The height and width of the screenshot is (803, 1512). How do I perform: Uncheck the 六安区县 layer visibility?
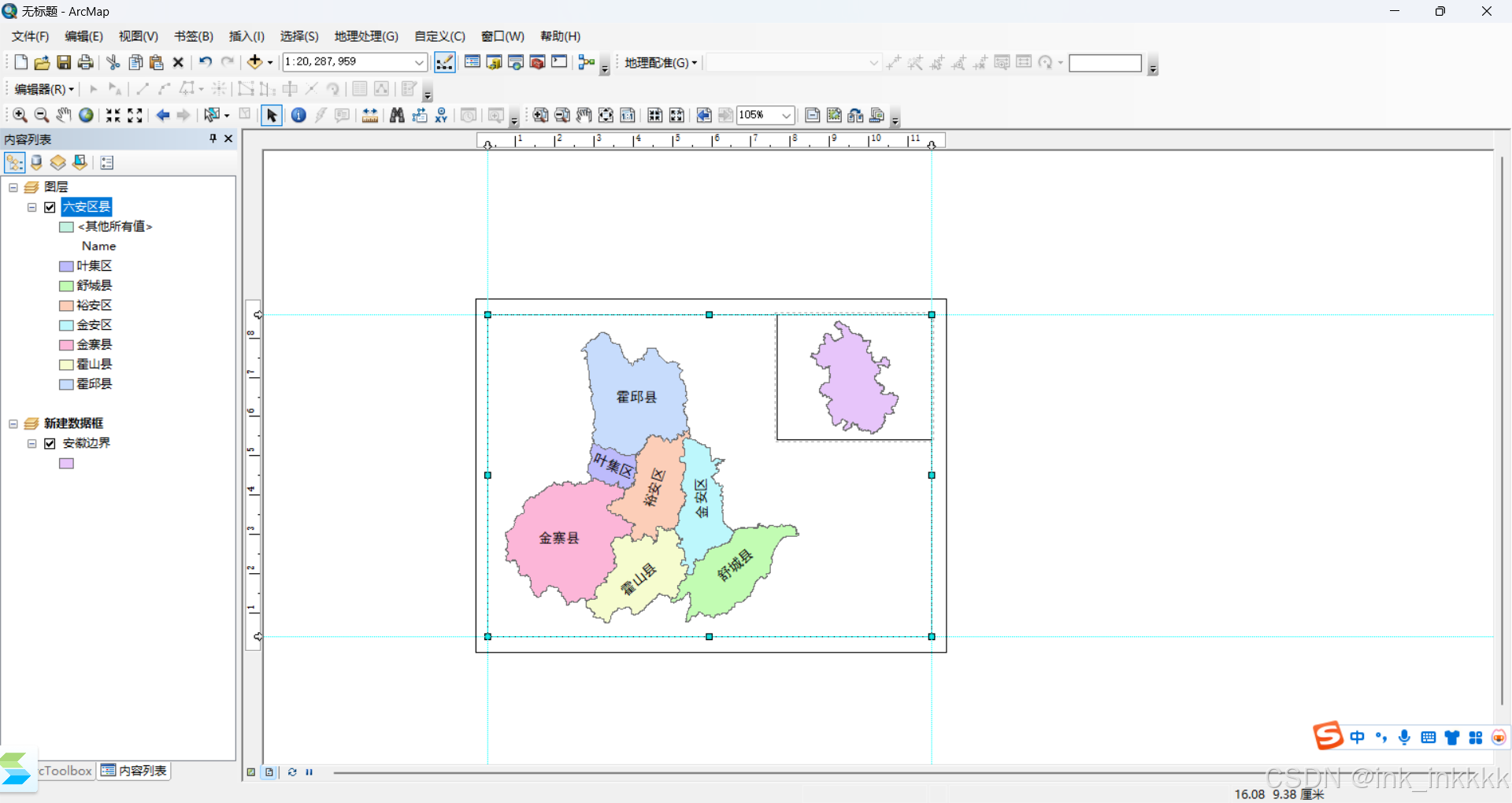coord(50,207)
